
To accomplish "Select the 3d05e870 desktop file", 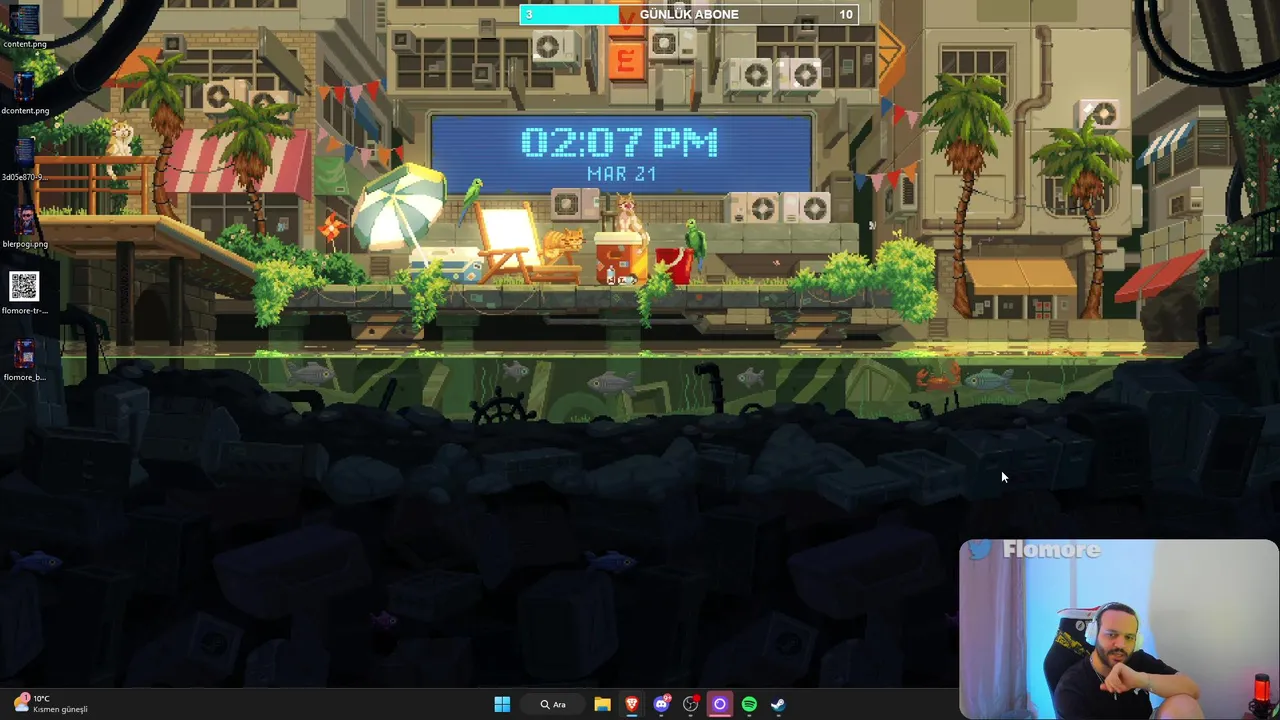I will click(24, 160).
